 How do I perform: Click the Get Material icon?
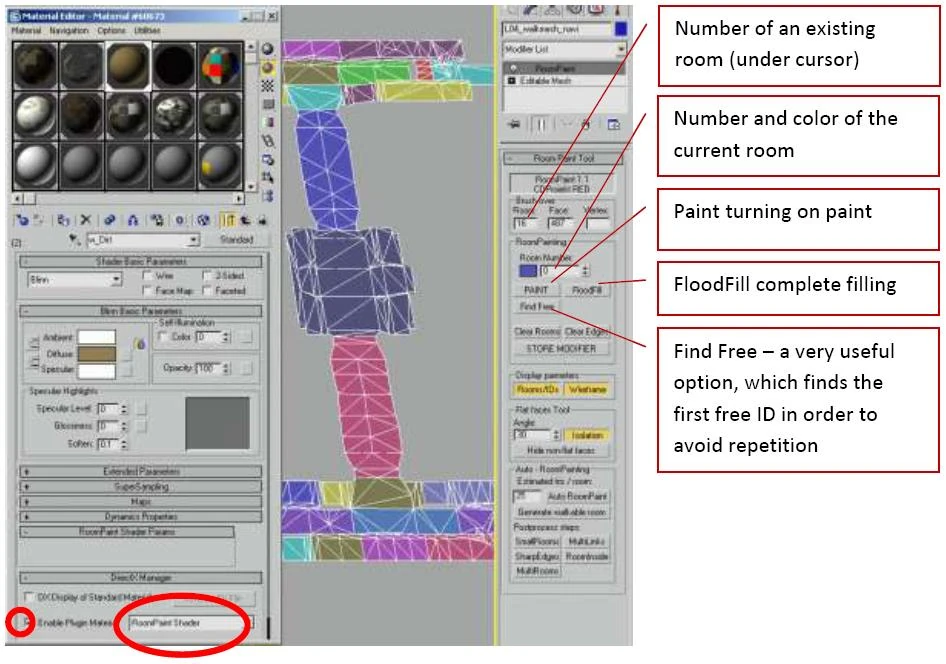[x=22, y=220]
